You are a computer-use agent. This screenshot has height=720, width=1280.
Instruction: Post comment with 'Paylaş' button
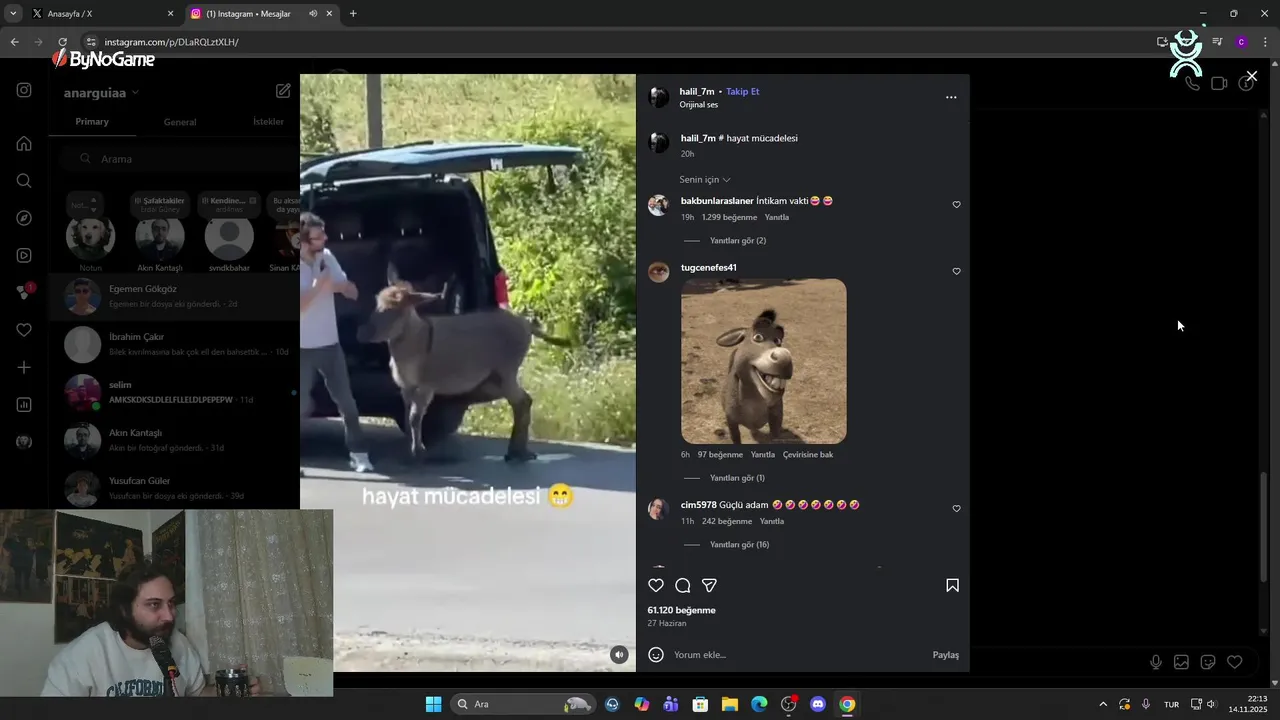pos(946,655)
